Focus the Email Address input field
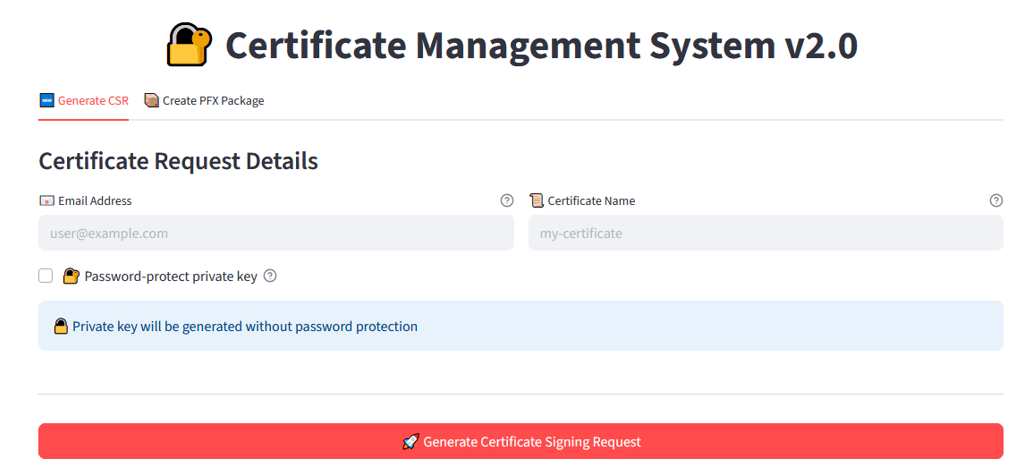 (276, 233)
